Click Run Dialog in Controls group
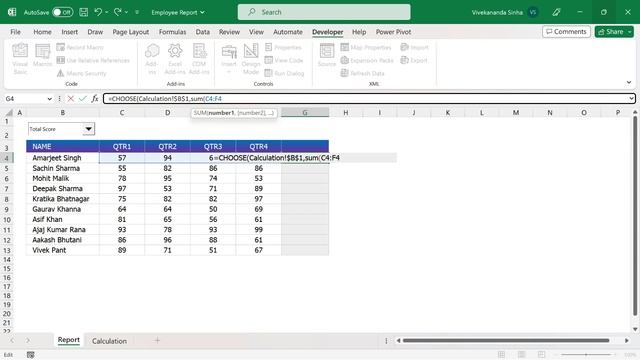 pos(284,73)
